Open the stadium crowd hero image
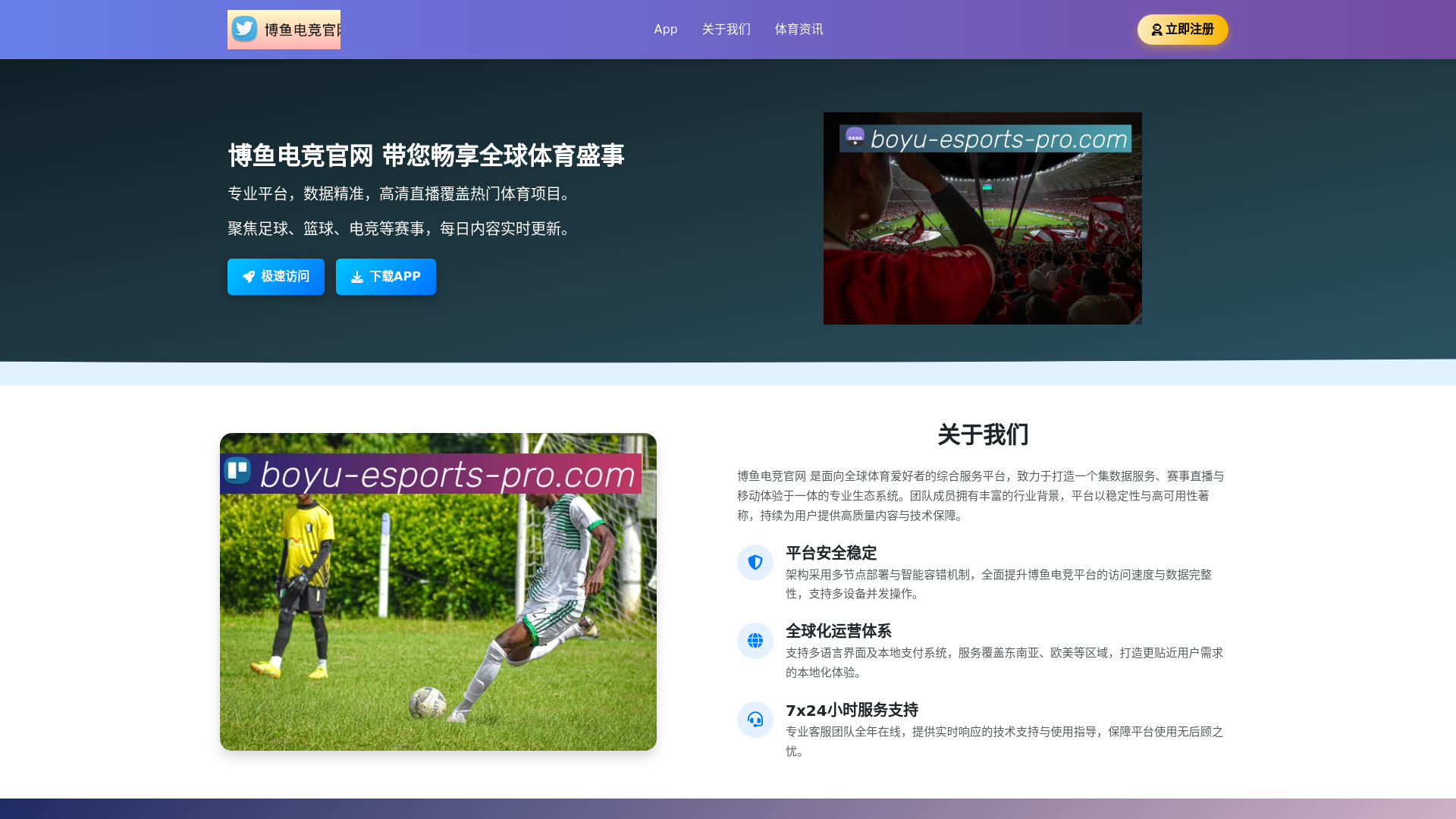This screenshot has height=819, width=1456. coord(983,218)
